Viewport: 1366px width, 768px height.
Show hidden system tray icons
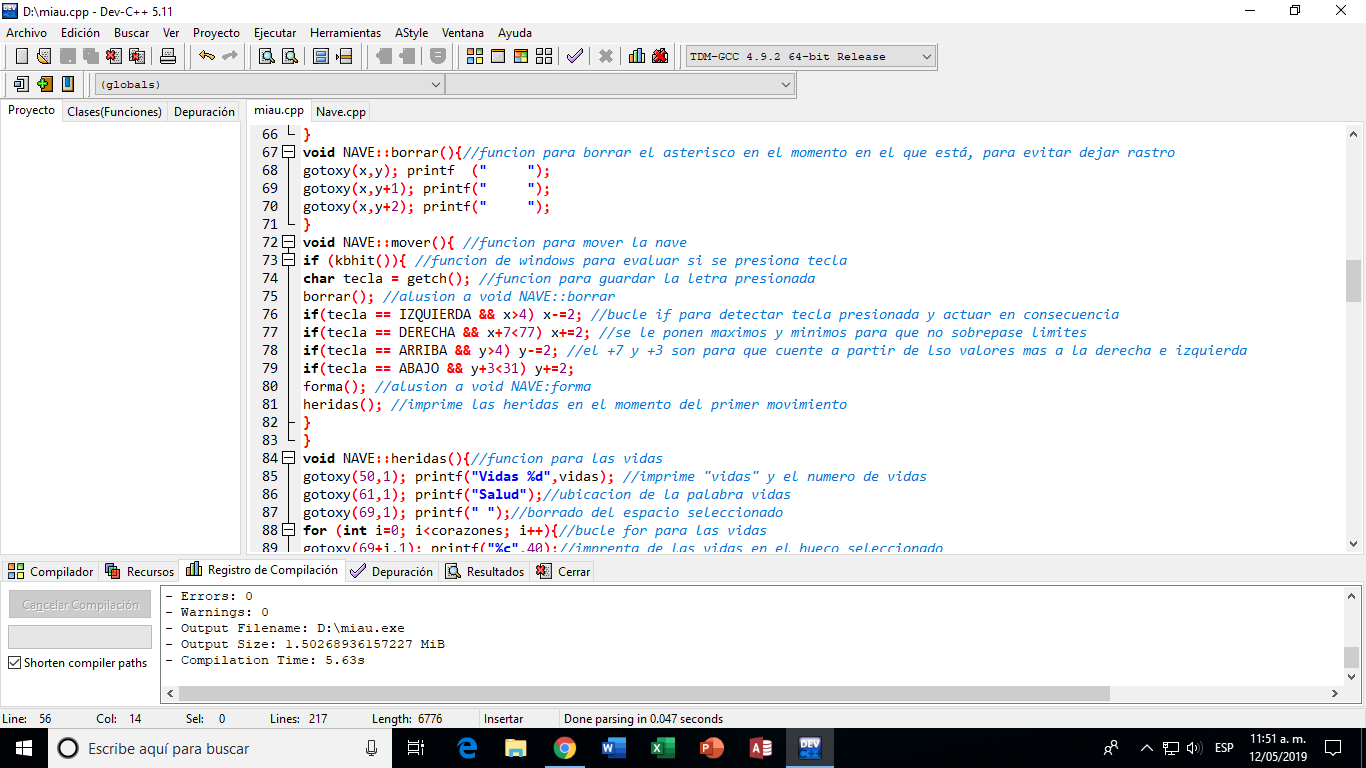[x=1147, y=748]
